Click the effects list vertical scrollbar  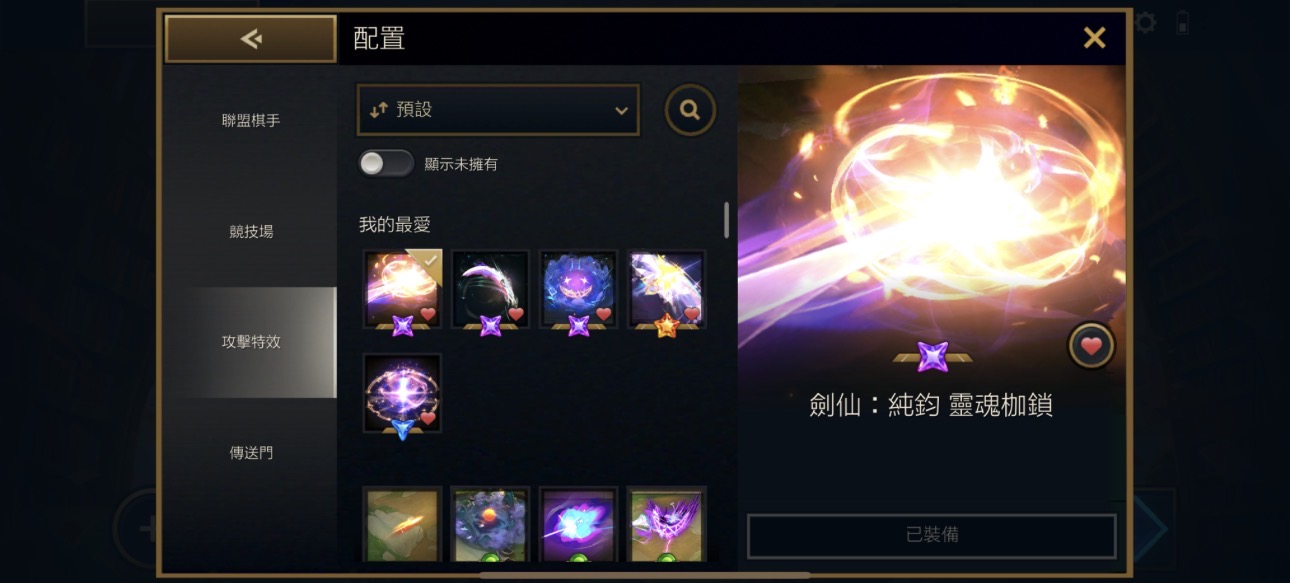[x=726, y=220]
